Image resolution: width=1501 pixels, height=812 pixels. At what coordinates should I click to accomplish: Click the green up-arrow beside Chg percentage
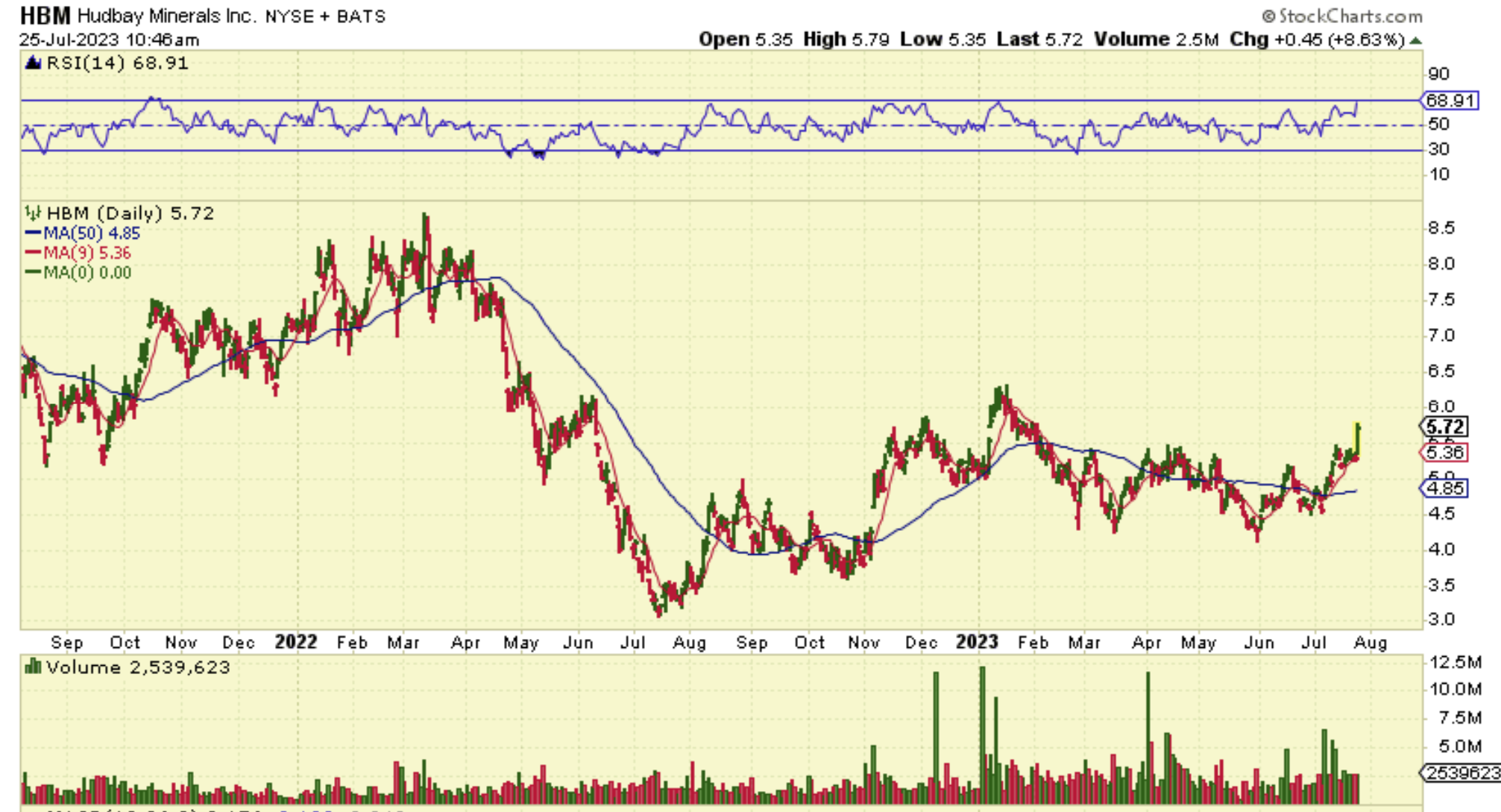pyautogui.click(x=1415, y=40)
